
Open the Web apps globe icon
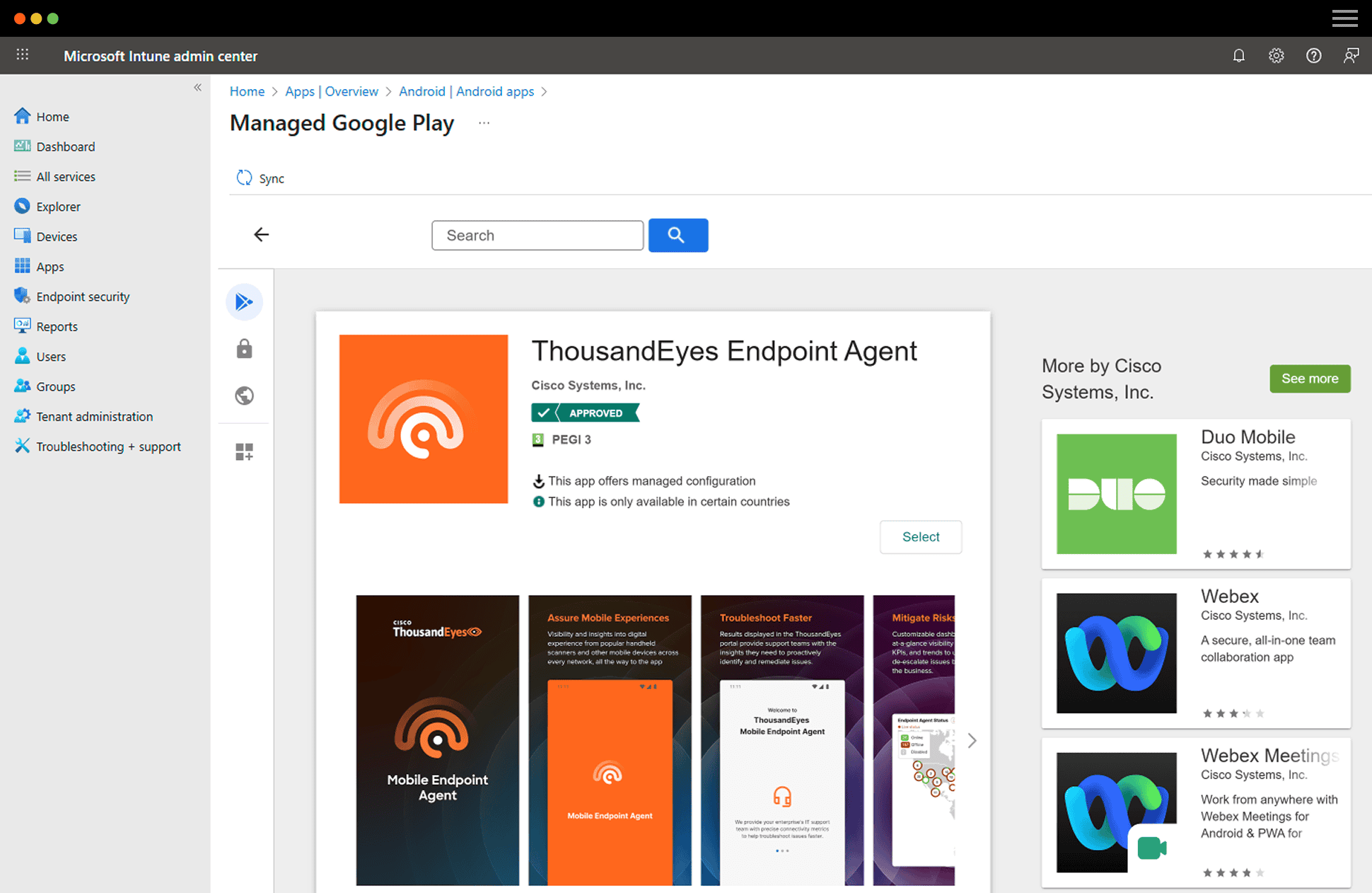click(244, 396)
